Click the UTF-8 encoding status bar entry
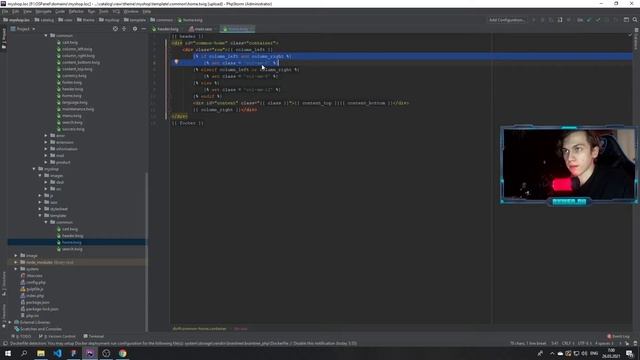The width and height of the screenshot is (640, 360). coord(584,343)
